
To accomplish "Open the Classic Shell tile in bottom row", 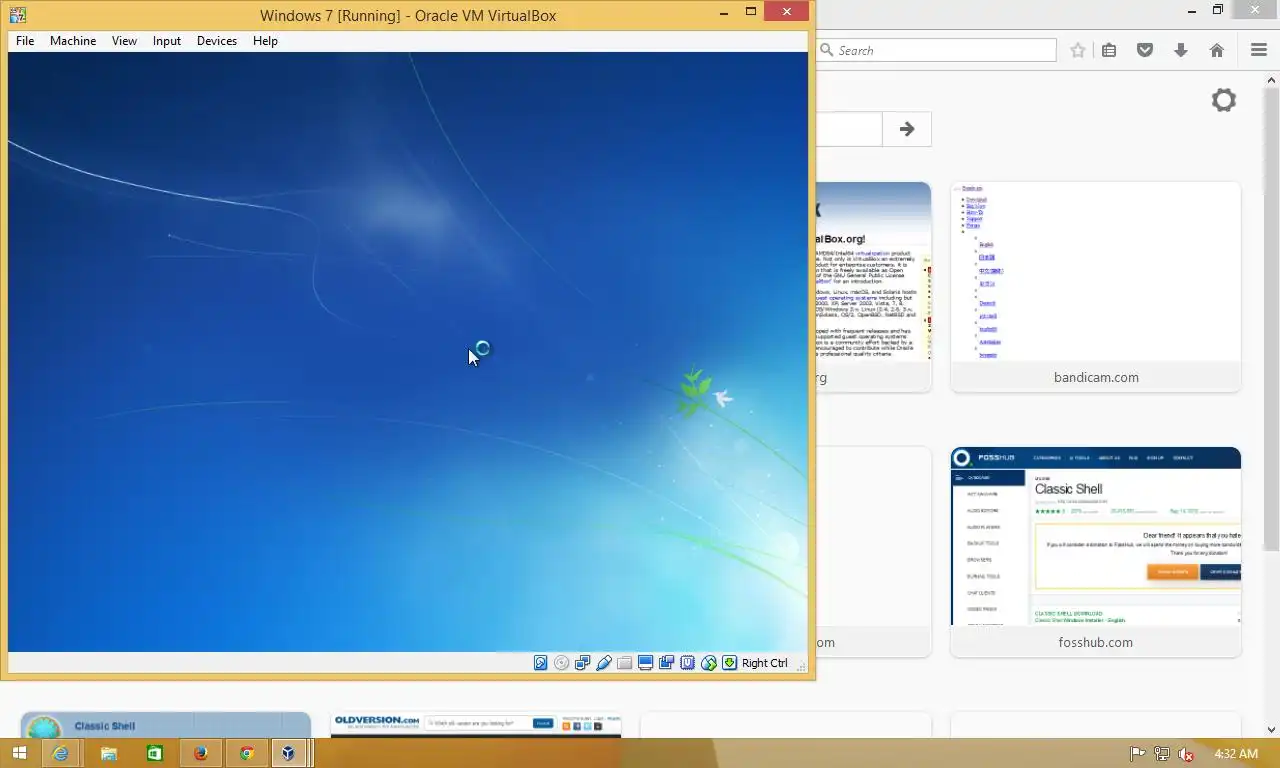I will coord(166,725).
